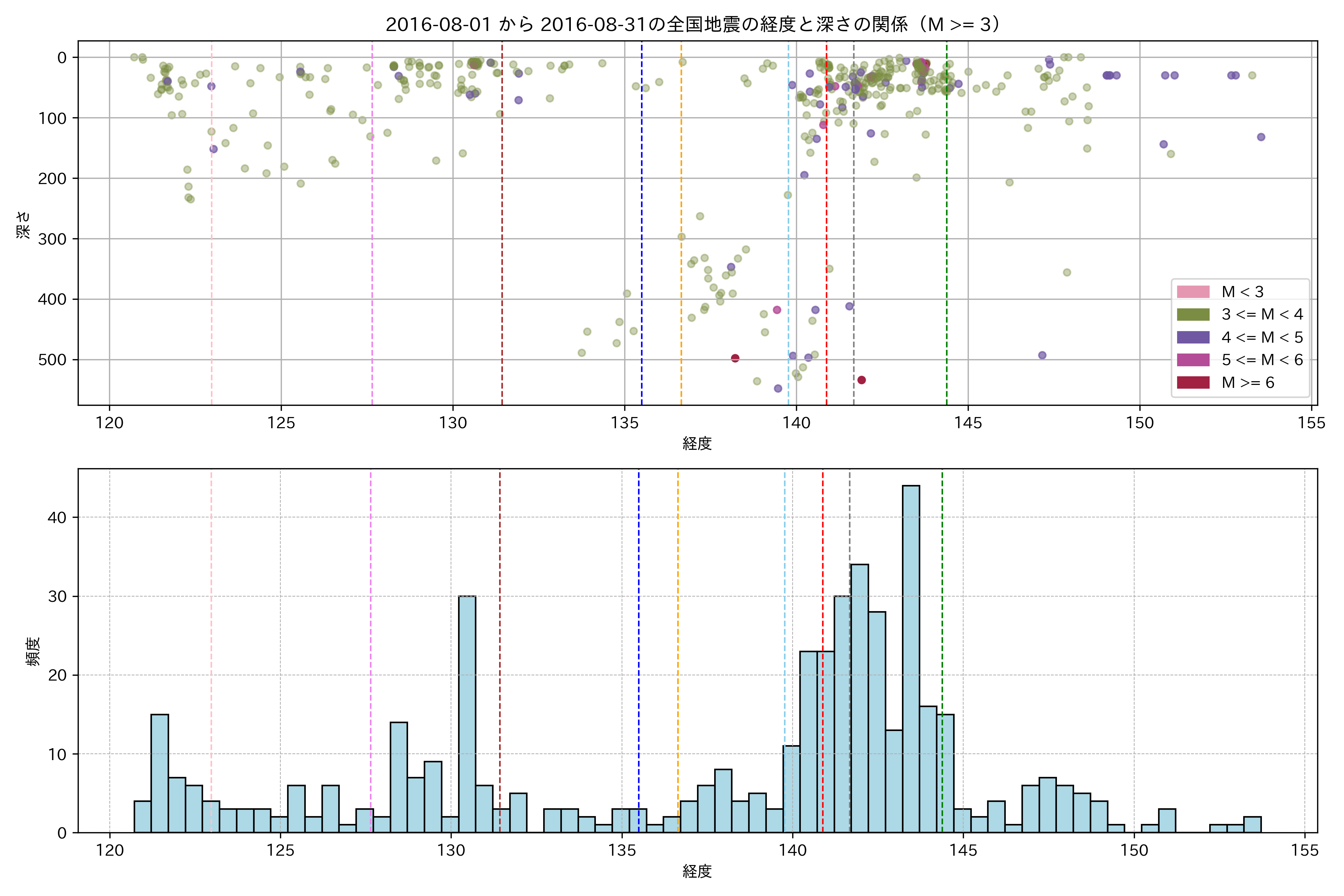Click the crimson point below depth 500 near longitude 142
1344x896 pixels.
pyautogui.click(x=862, y=380)
